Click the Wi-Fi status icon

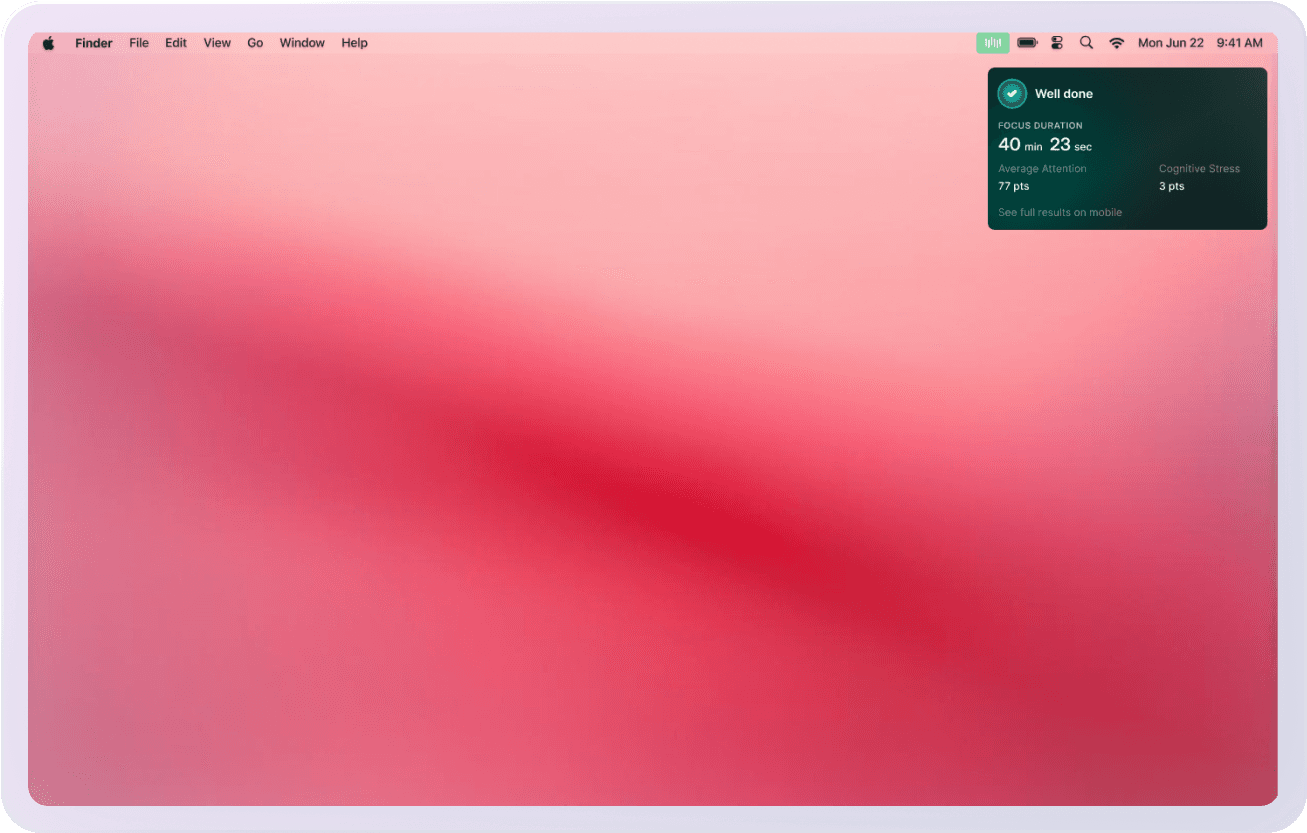tap(1117, 43)
